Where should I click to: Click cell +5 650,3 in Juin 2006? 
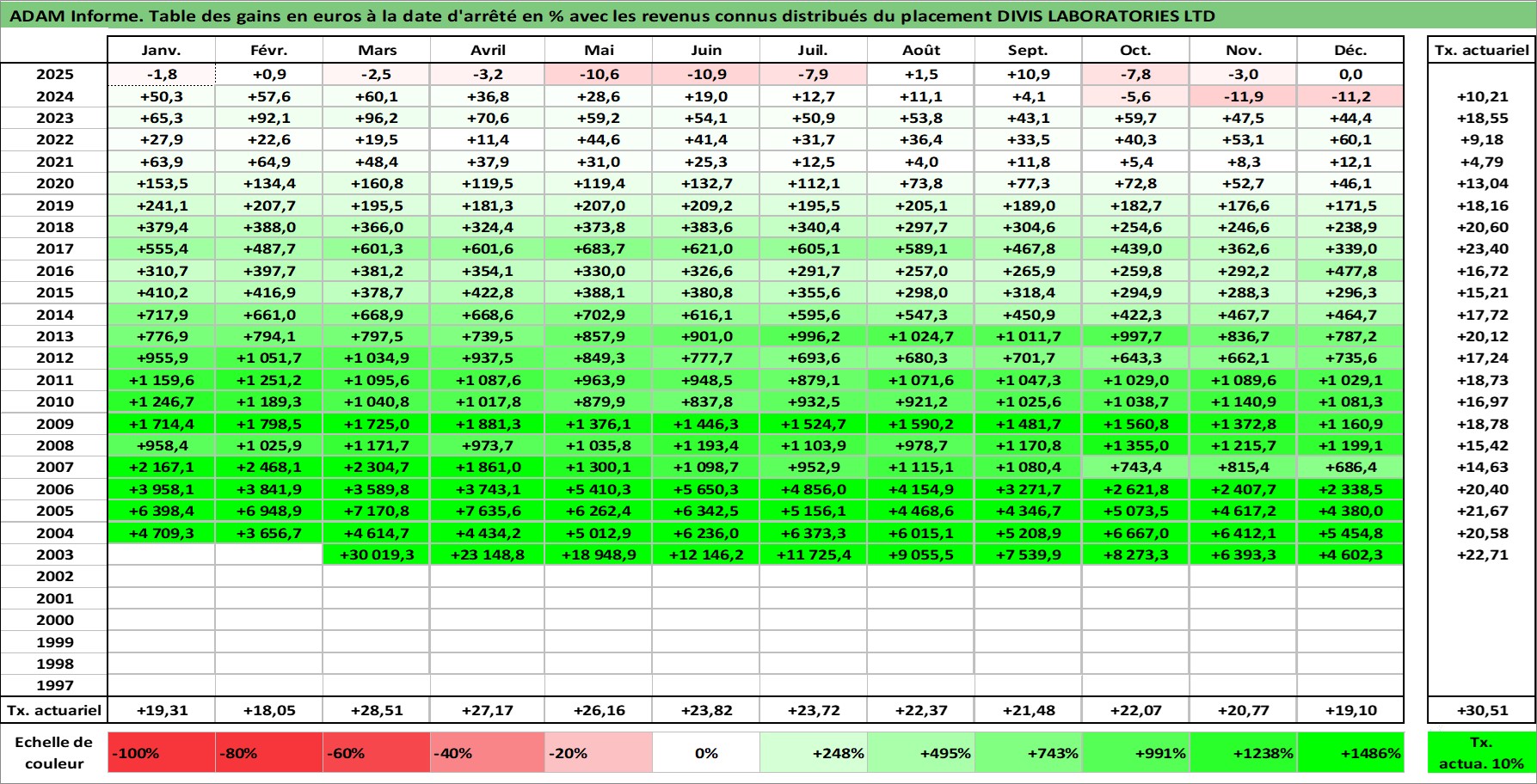pos(706,489)
